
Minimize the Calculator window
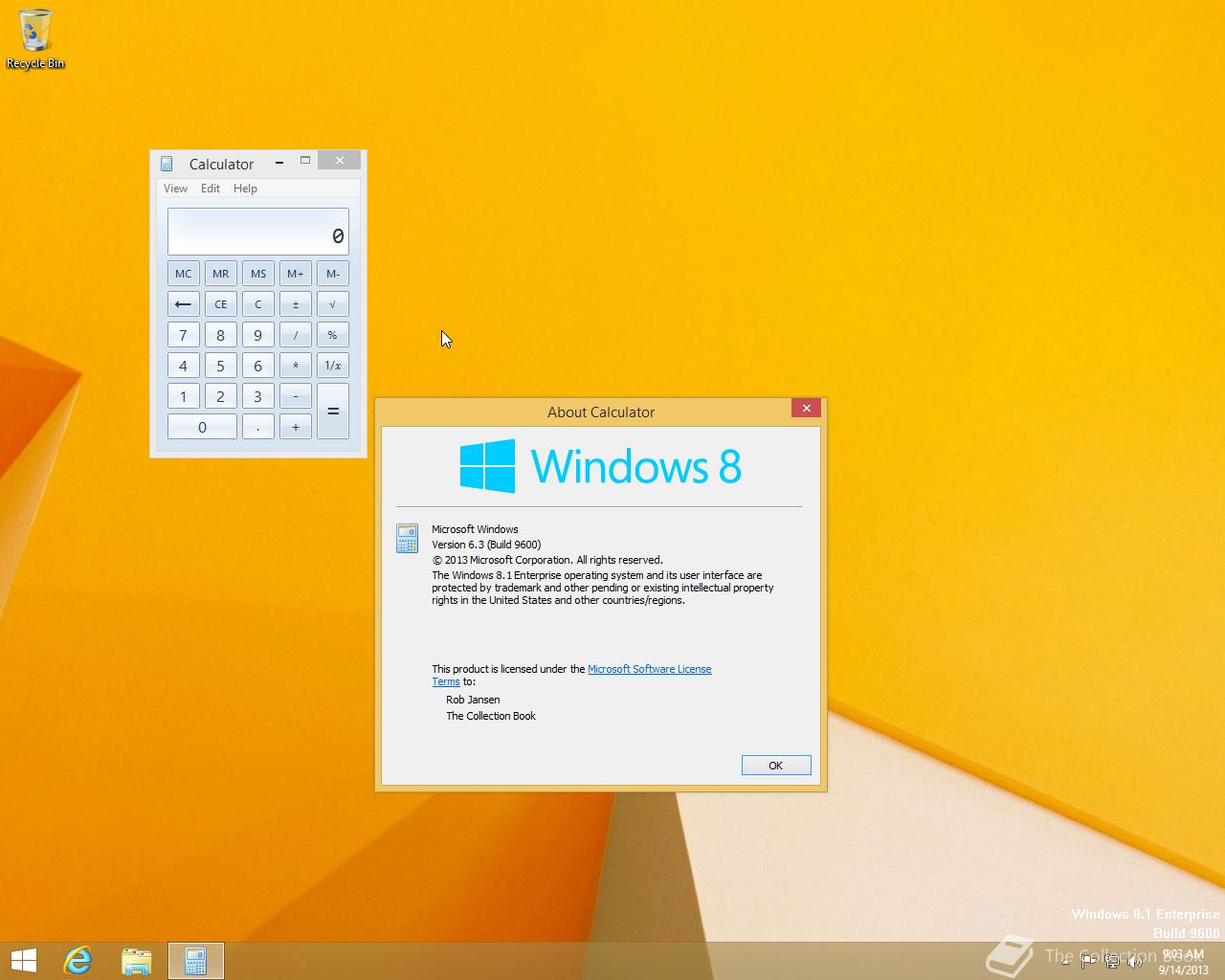(x=279, y=162)
